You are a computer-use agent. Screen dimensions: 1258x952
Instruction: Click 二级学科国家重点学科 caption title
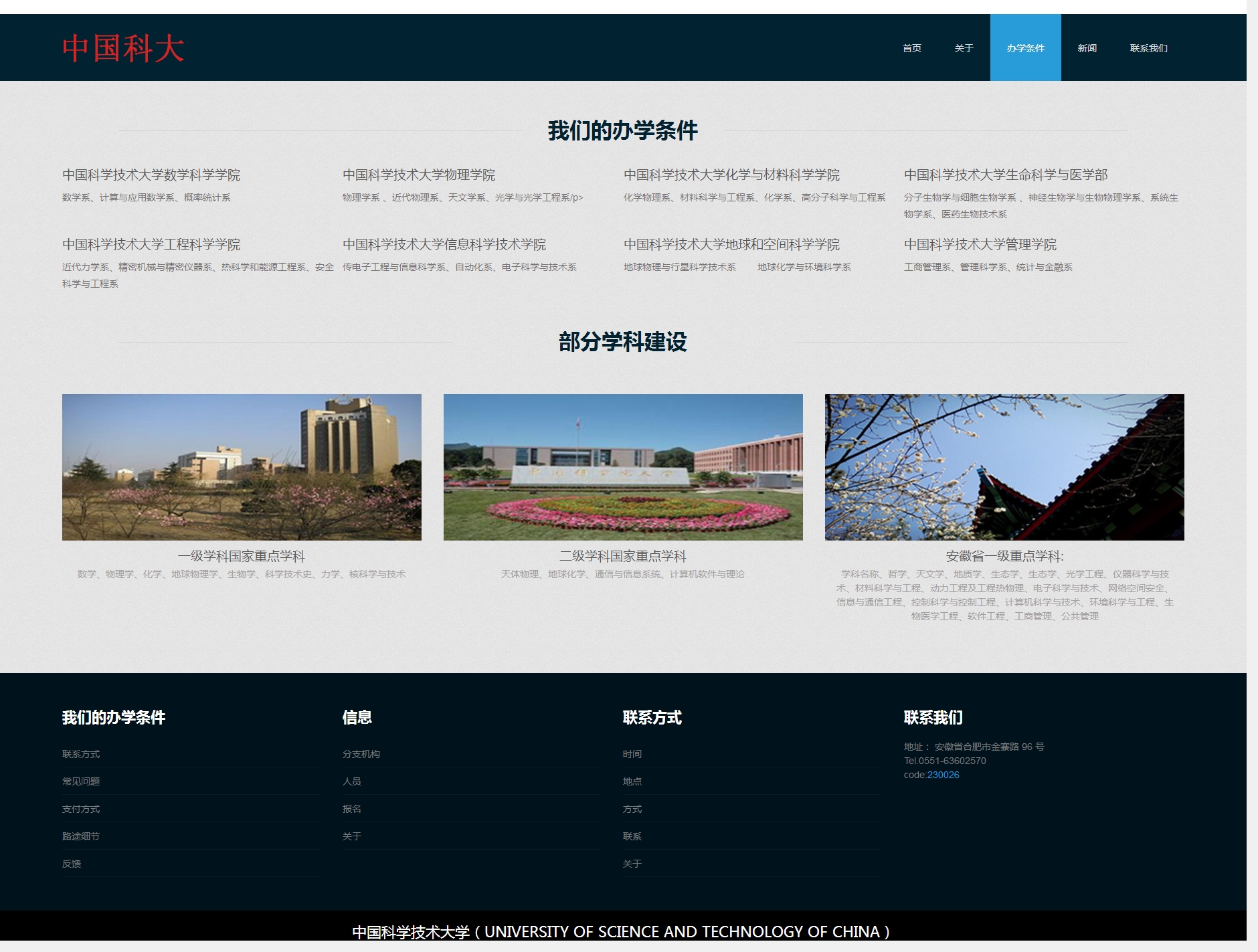[x=623, y=556]
